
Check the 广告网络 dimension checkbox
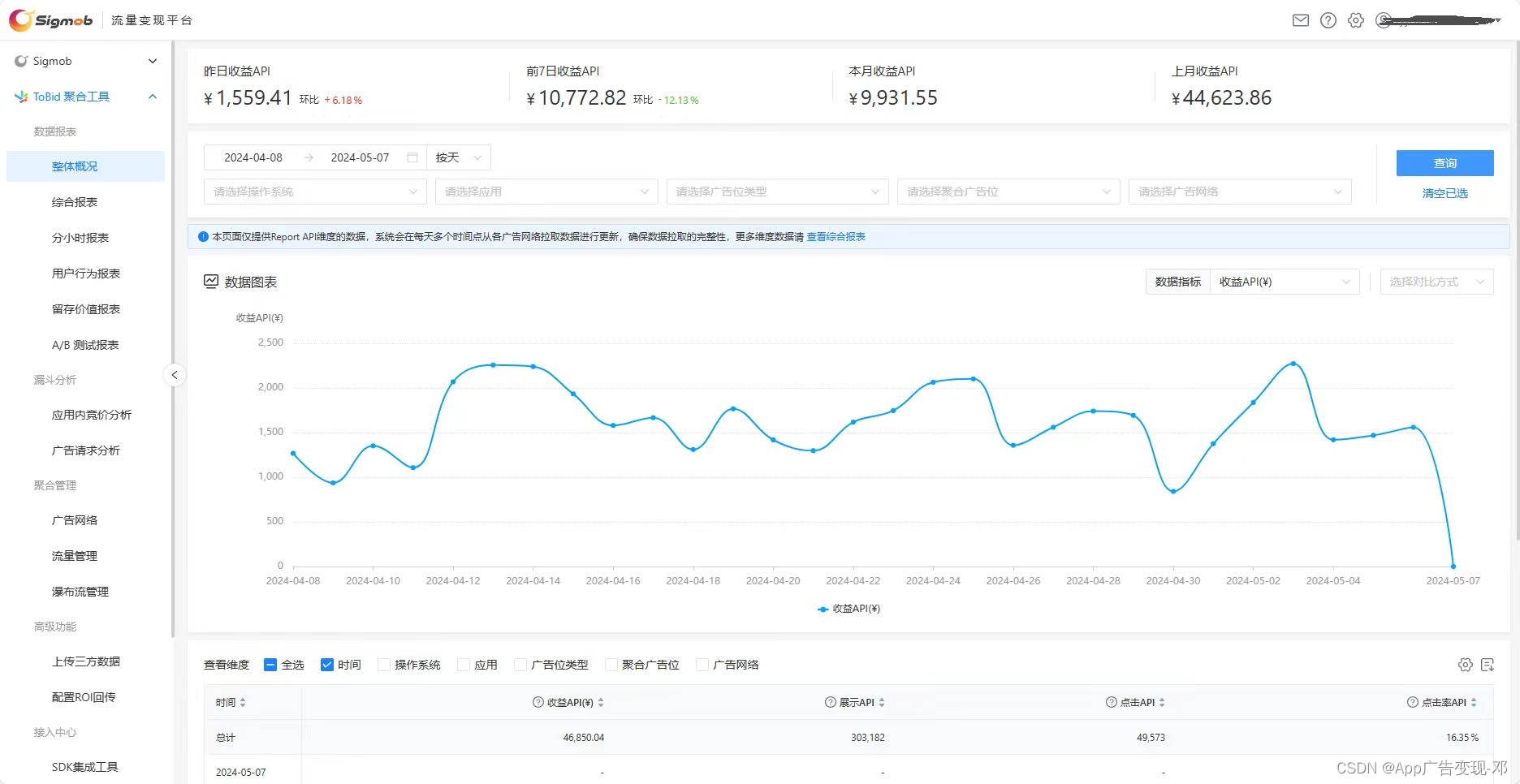click(x=702, y=665)
